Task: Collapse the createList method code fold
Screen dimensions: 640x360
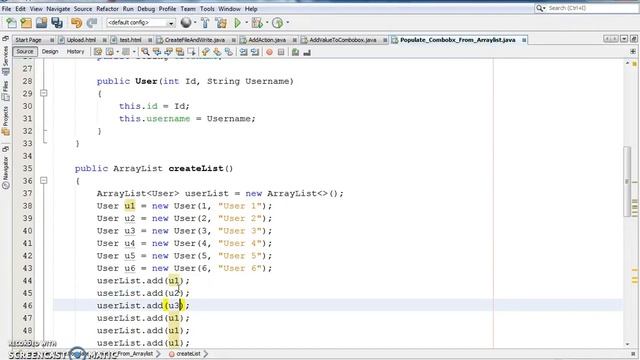Action: 44,180
